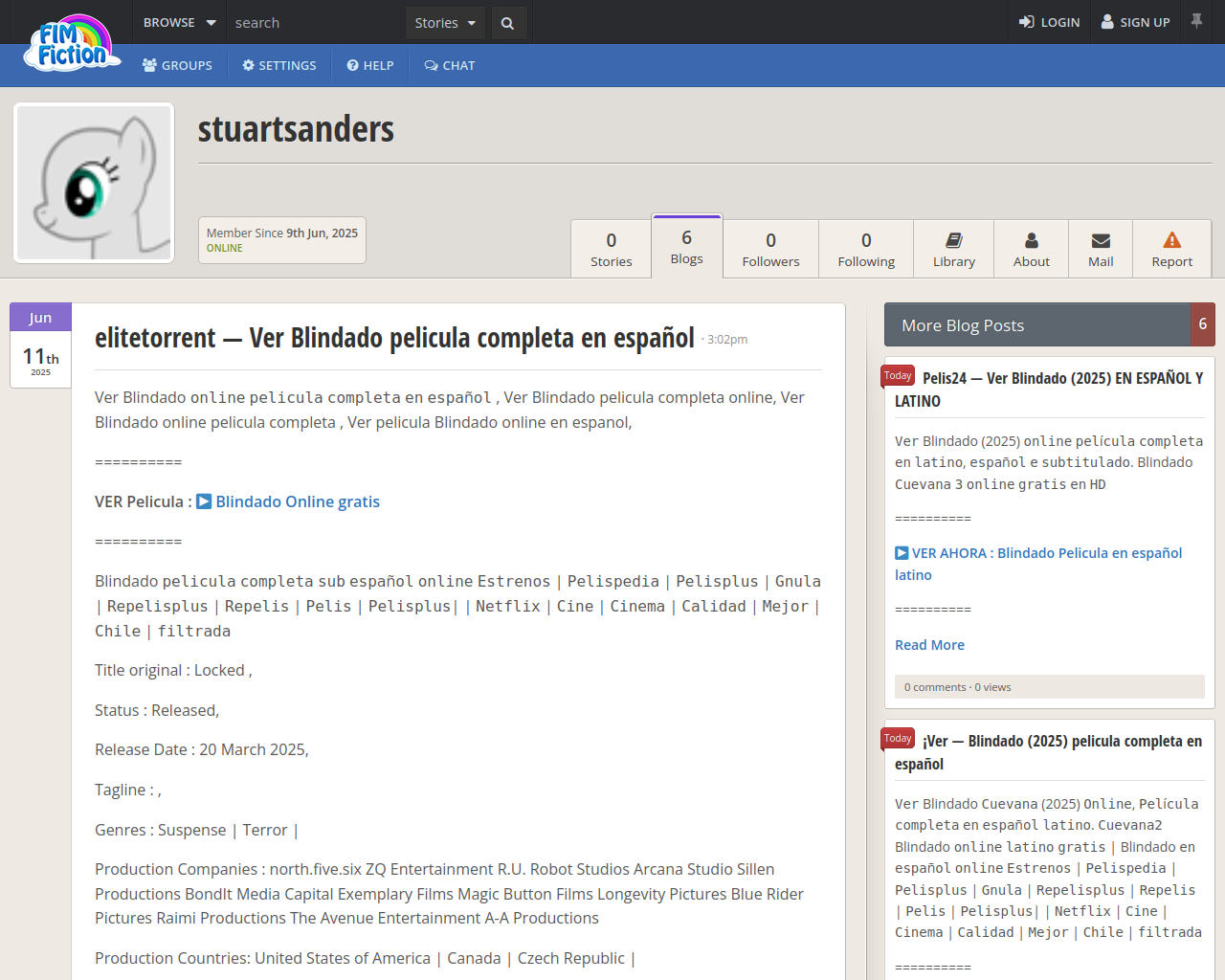Click the 'Member Since 9th Jun, 2025' text
The width and height of the screenshot is (1225, 980).
pos(282,233)
